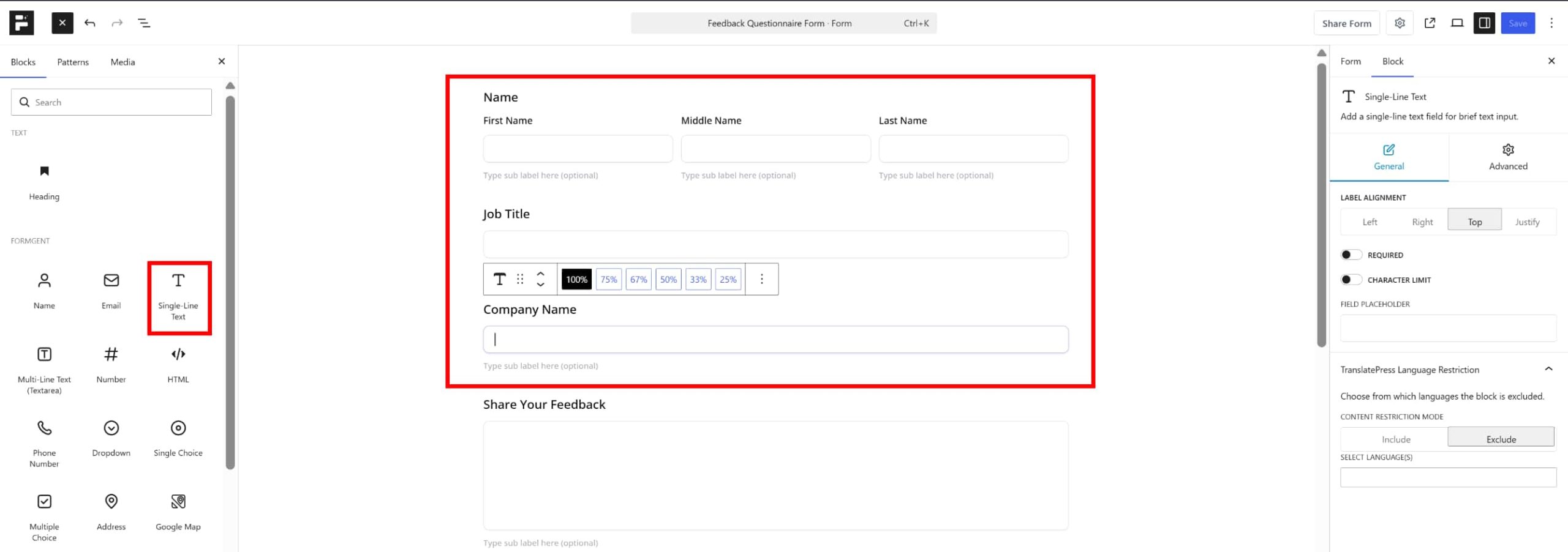Redo the last undone change
The width and height of the screenshot is (1568, 552).
click(117, 23)
